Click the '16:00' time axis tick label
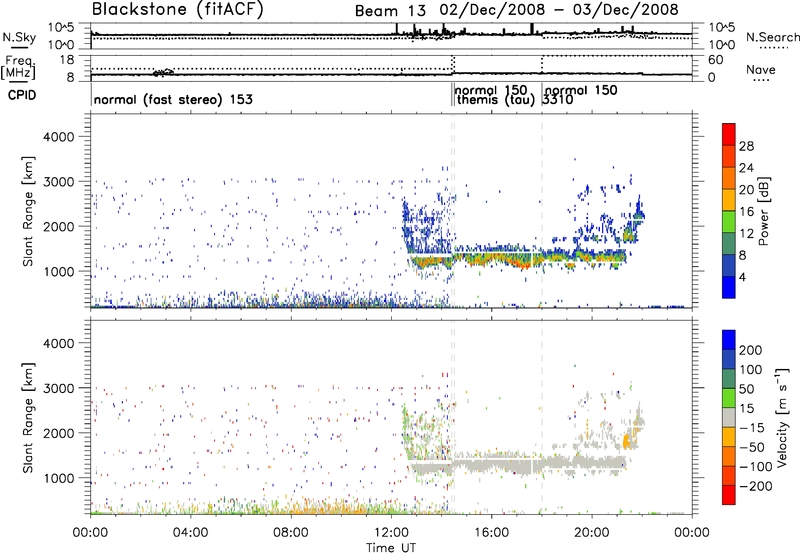 pyautogui.click(x=491, y=533)
